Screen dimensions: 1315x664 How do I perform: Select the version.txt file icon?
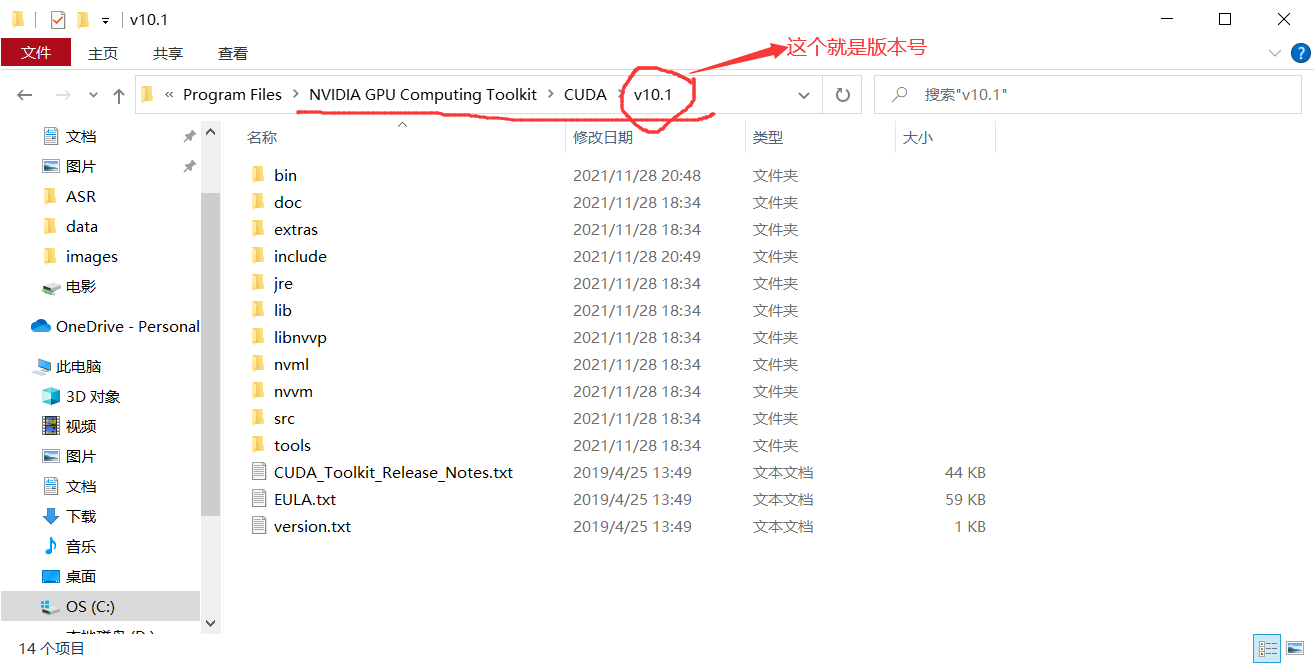[x=258, y=526]
